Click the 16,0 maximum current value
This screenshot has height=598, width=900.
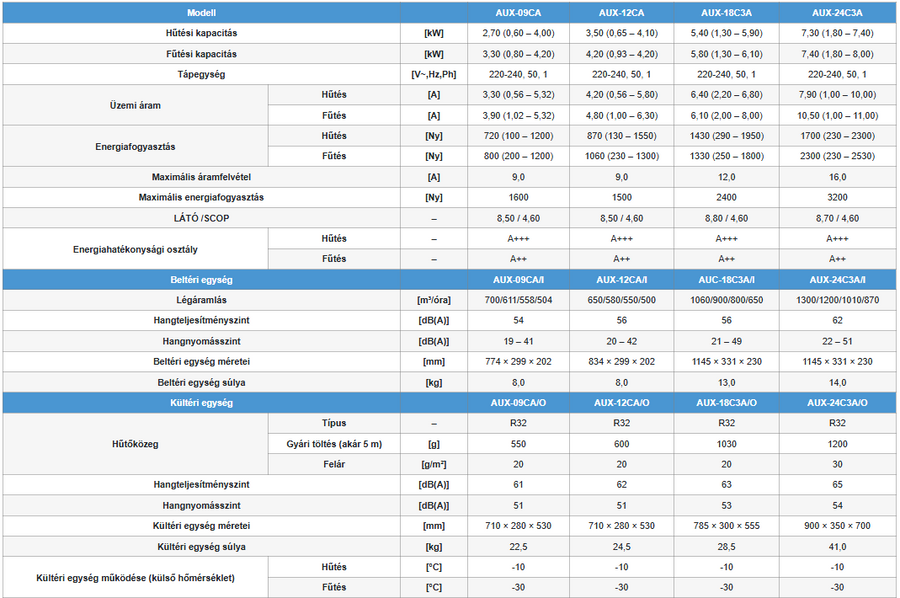coord(837,177)
